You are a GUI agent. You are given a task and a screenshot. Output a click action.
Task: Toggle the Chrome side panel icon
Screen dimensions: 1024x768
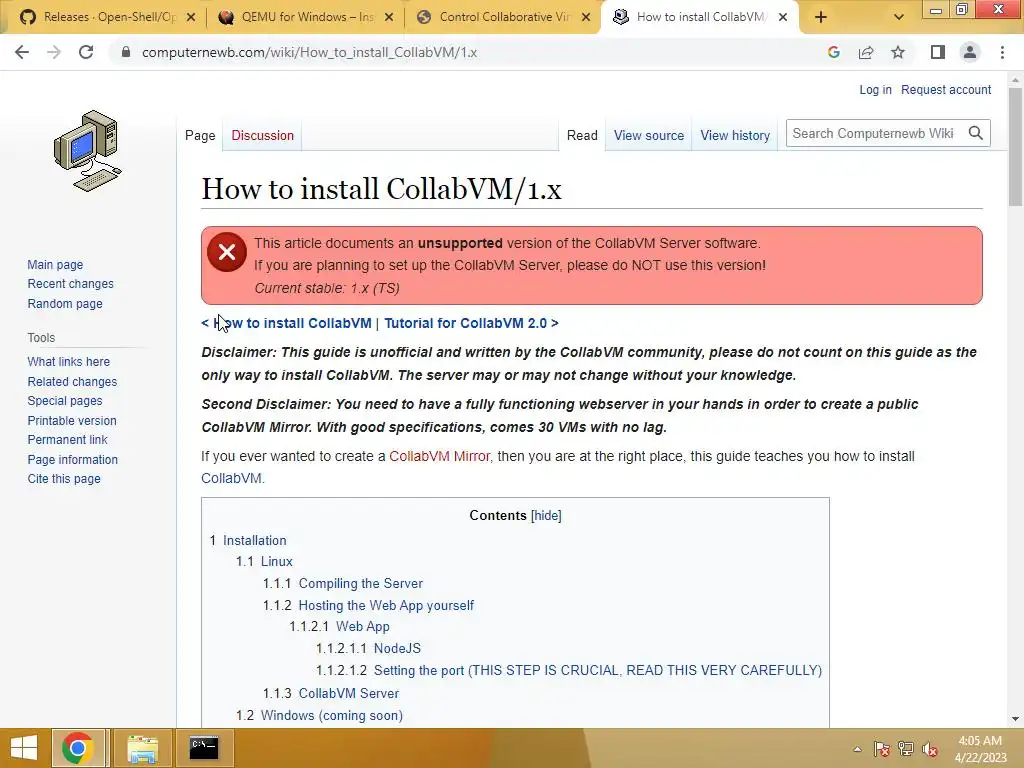point(938,52)
